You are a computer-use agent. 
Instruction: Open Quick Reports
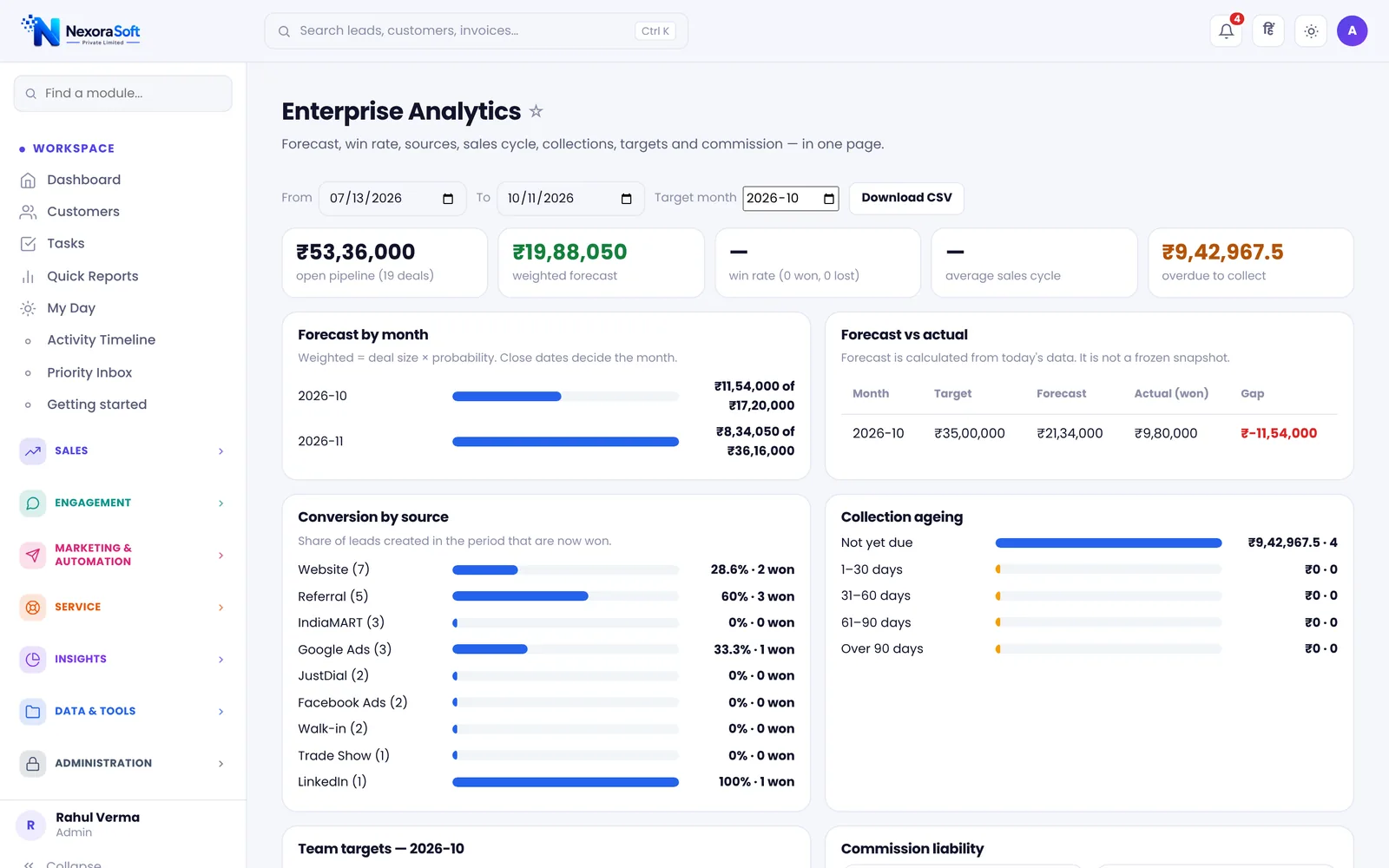(122, 276)
